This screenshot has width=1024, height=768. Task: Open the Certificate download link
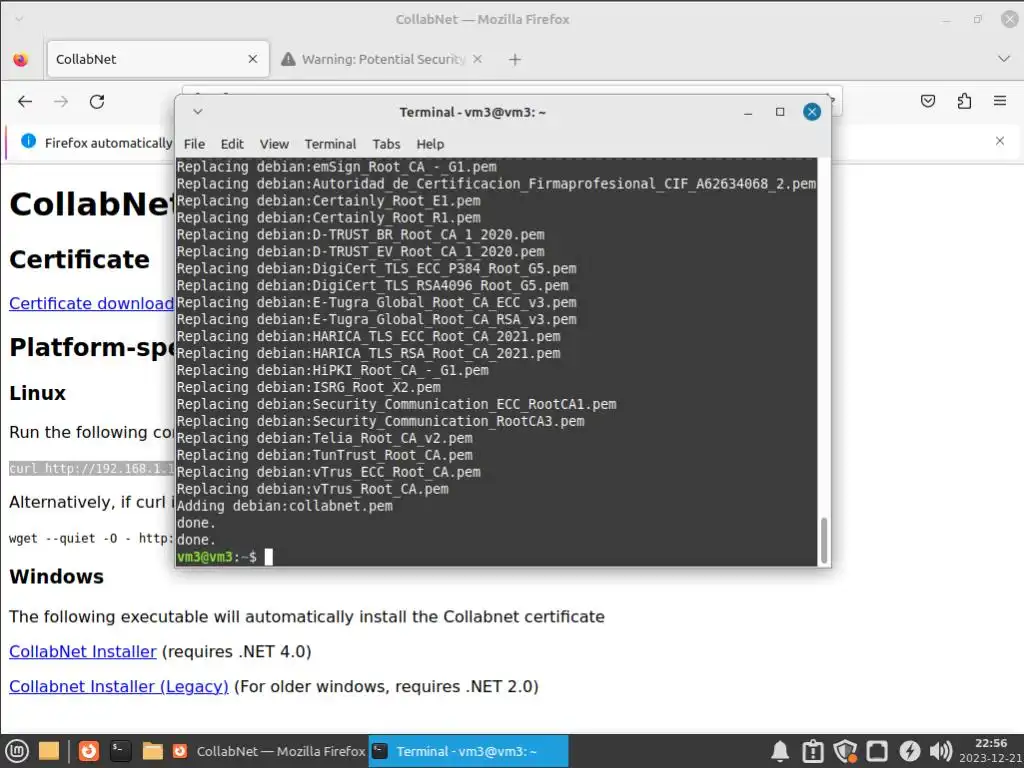click(91, 304)
